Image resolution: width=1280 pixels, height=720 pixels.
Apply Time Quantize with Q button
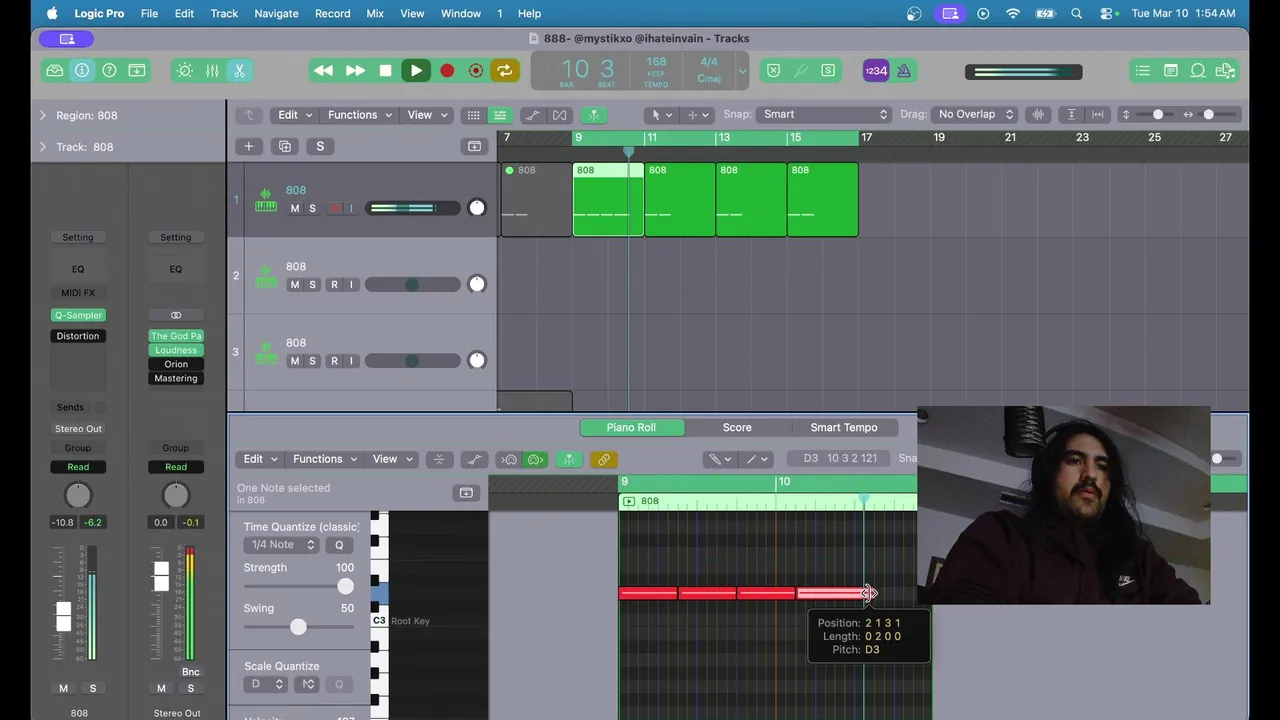tap(339, 545)
